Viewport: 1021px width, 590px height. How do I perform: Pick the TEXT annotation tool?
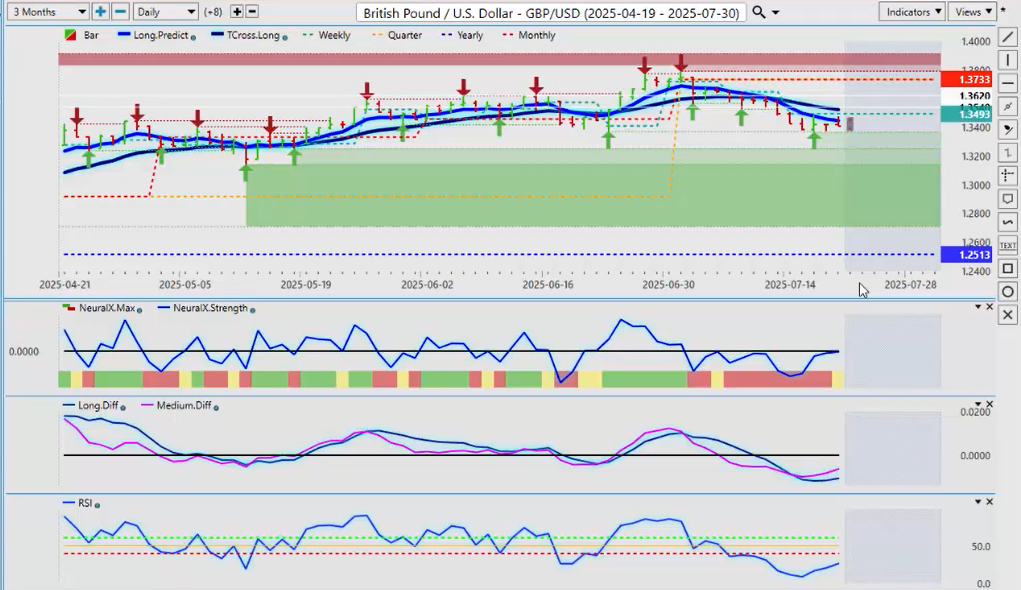(1008, 245)
